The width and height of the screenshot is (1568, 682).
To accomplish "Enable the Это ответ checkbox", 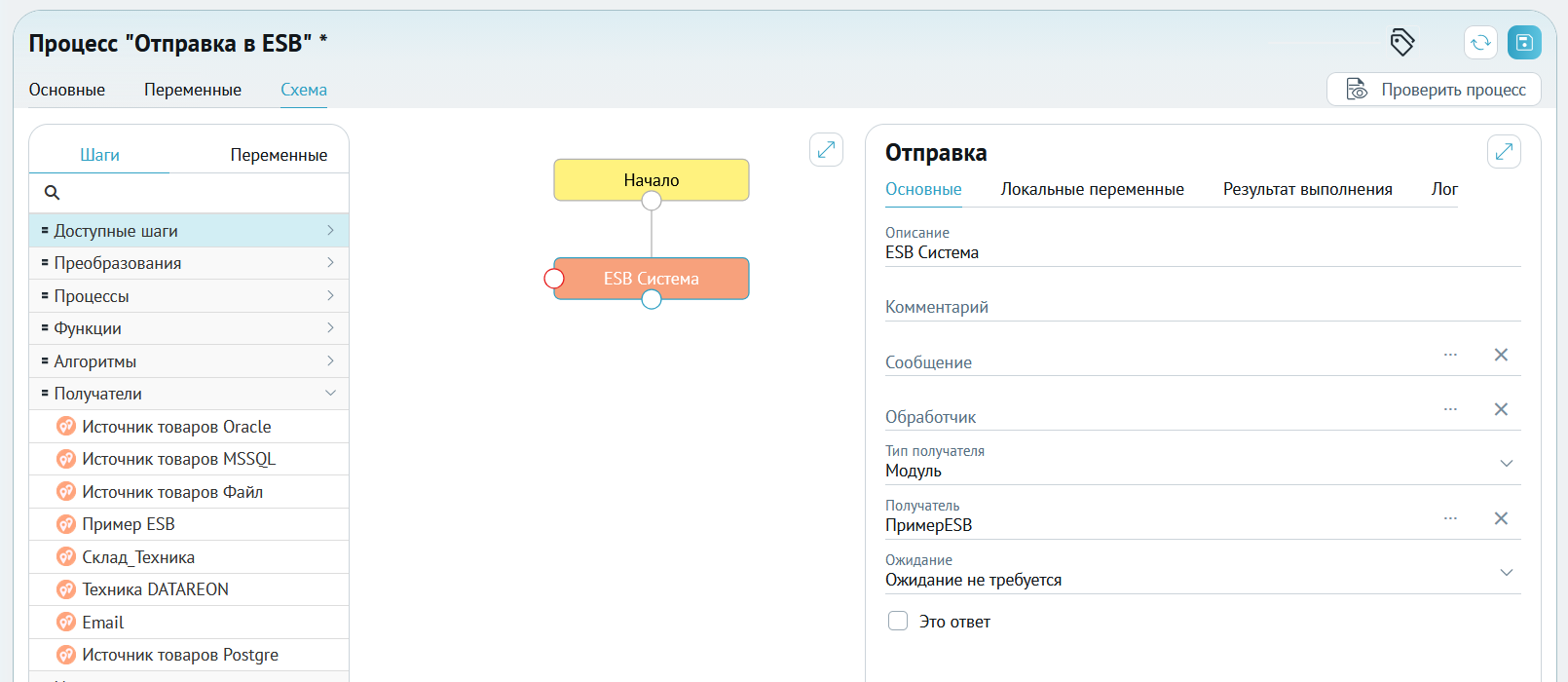I will click(x=898, y=622).
